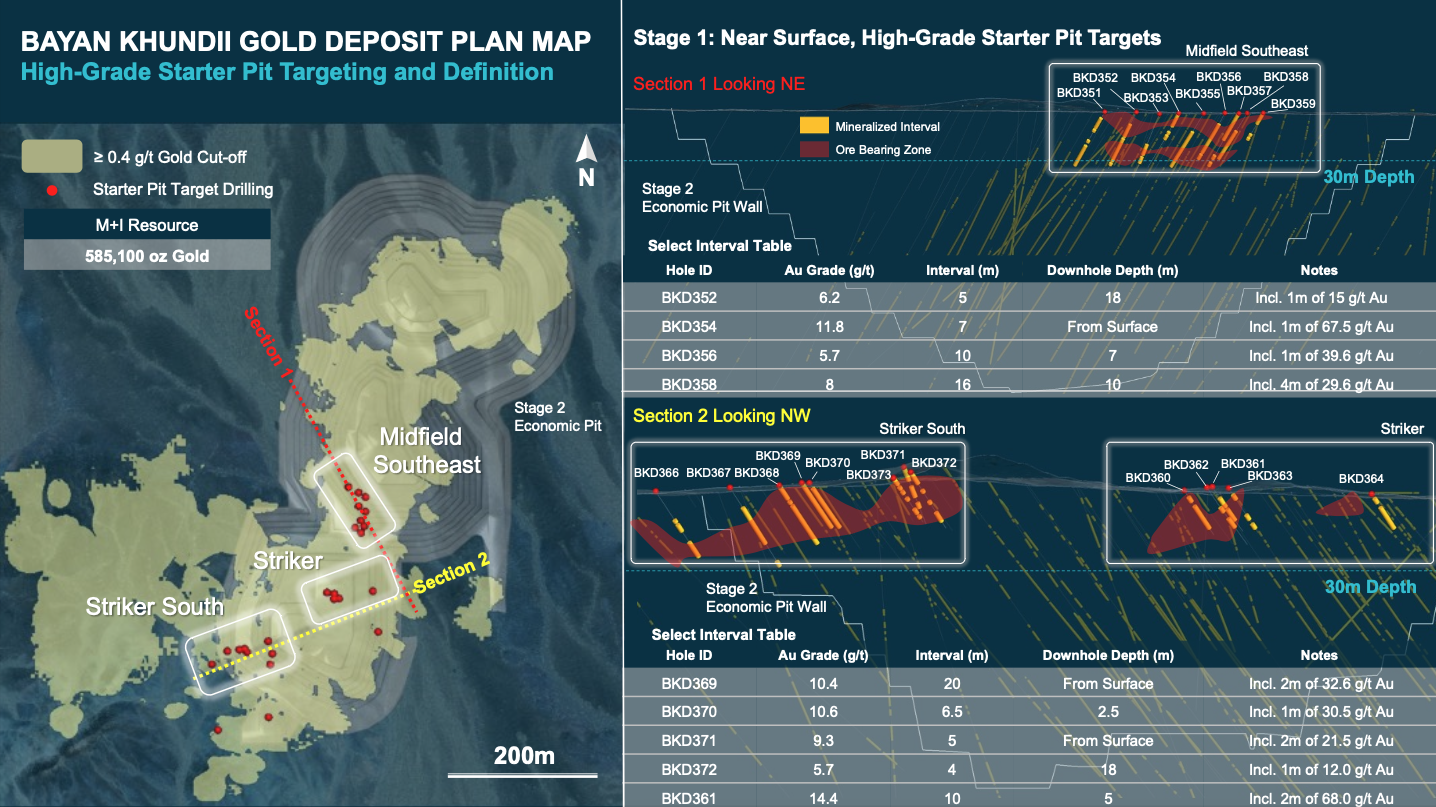The image size is (1436, 807).
Task: Click the Stage 2 Economic Pit map label
Action: coord(558,416)
